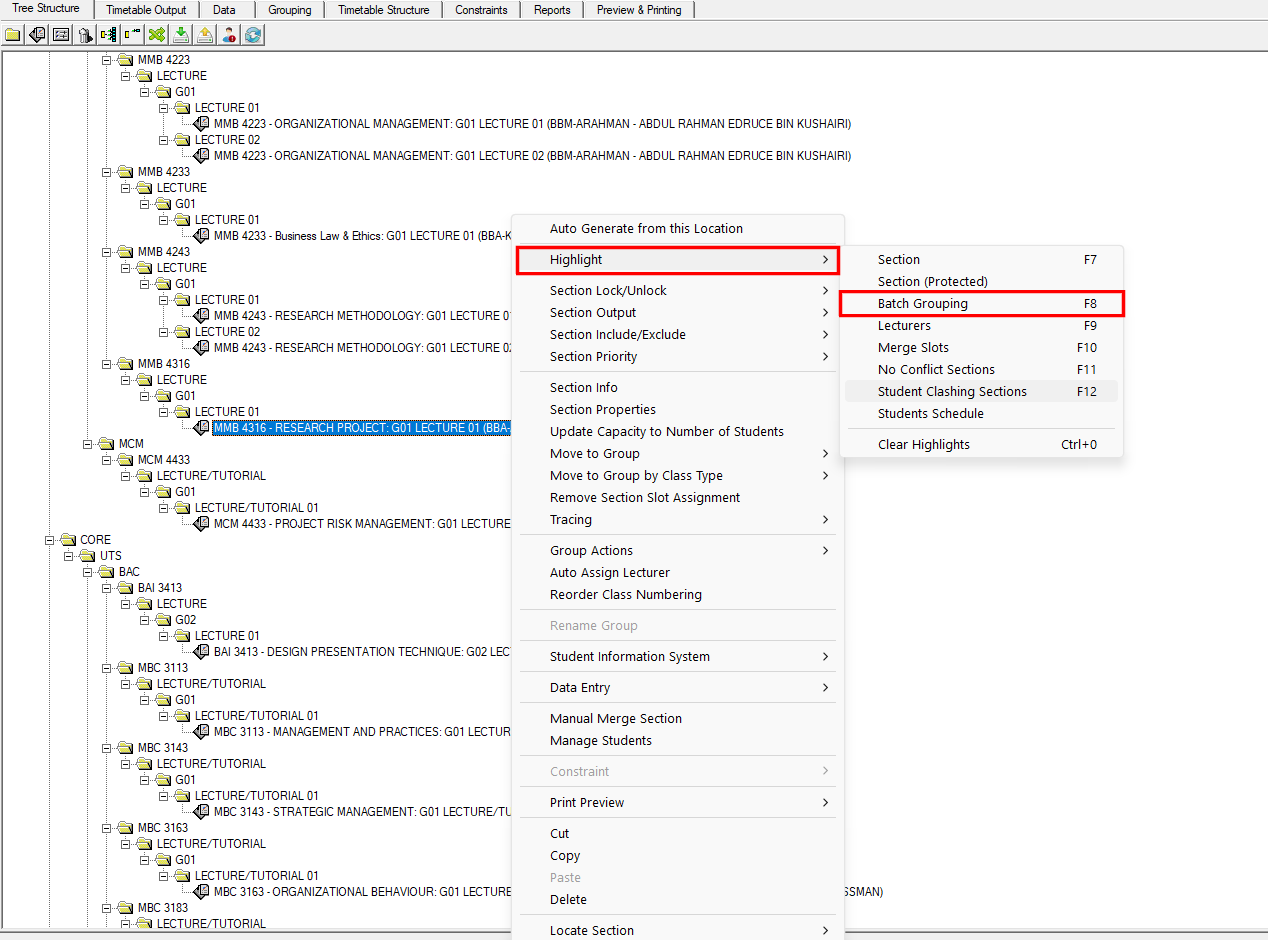Viewport: 1268px width, 940px height.
Task: Select Auto Assign Lecturer menu entry
Action: click(x=678, y=572)
